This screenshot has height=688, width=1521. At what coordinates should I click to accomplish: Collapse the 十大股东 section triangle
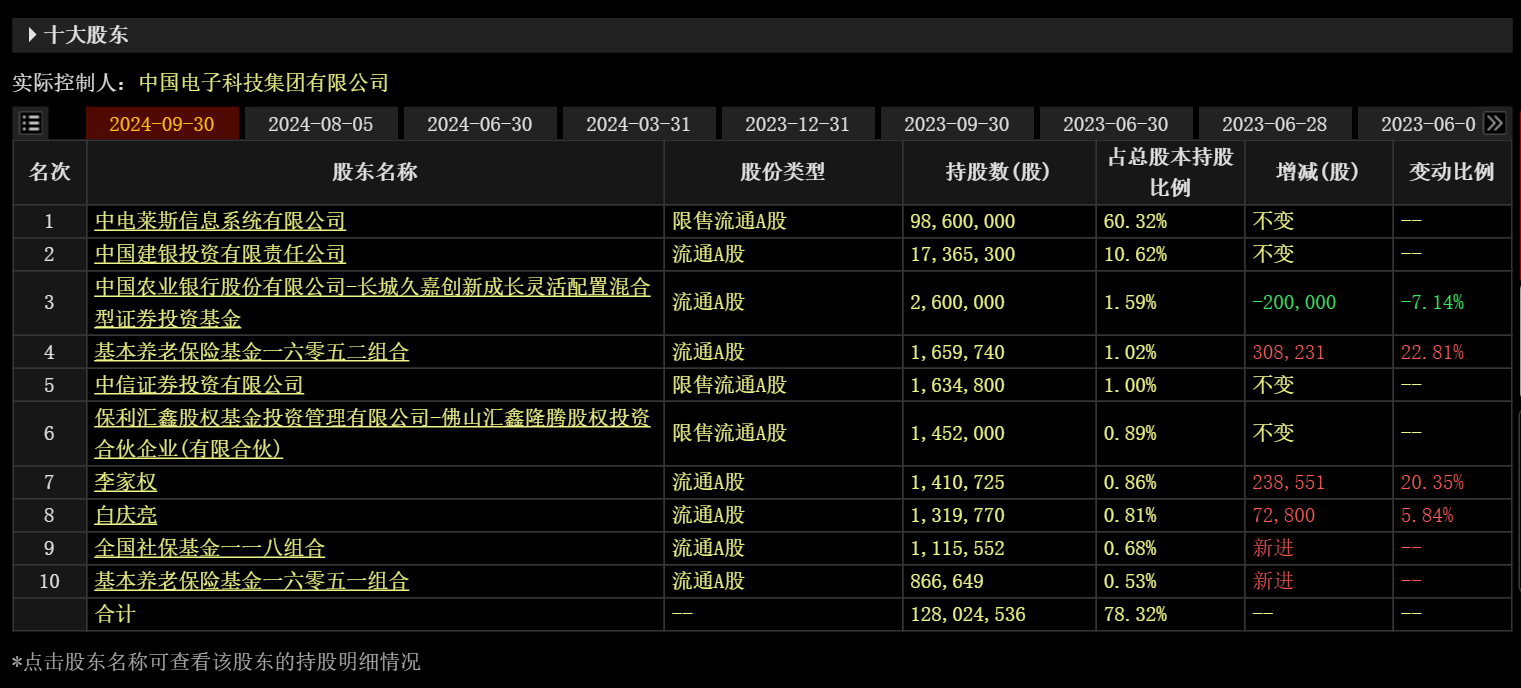(x=32, y=36)
